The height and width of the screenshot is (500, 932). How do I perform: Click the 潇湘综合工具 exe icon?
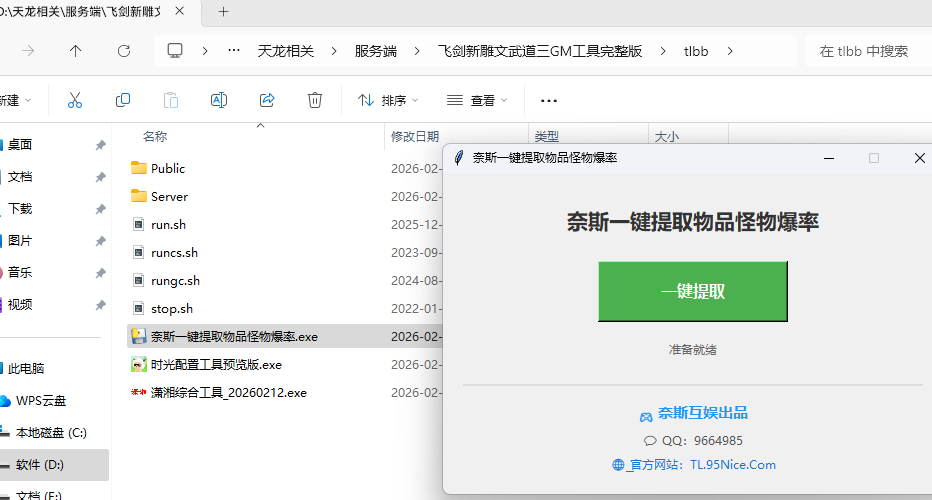pos(138,392)
